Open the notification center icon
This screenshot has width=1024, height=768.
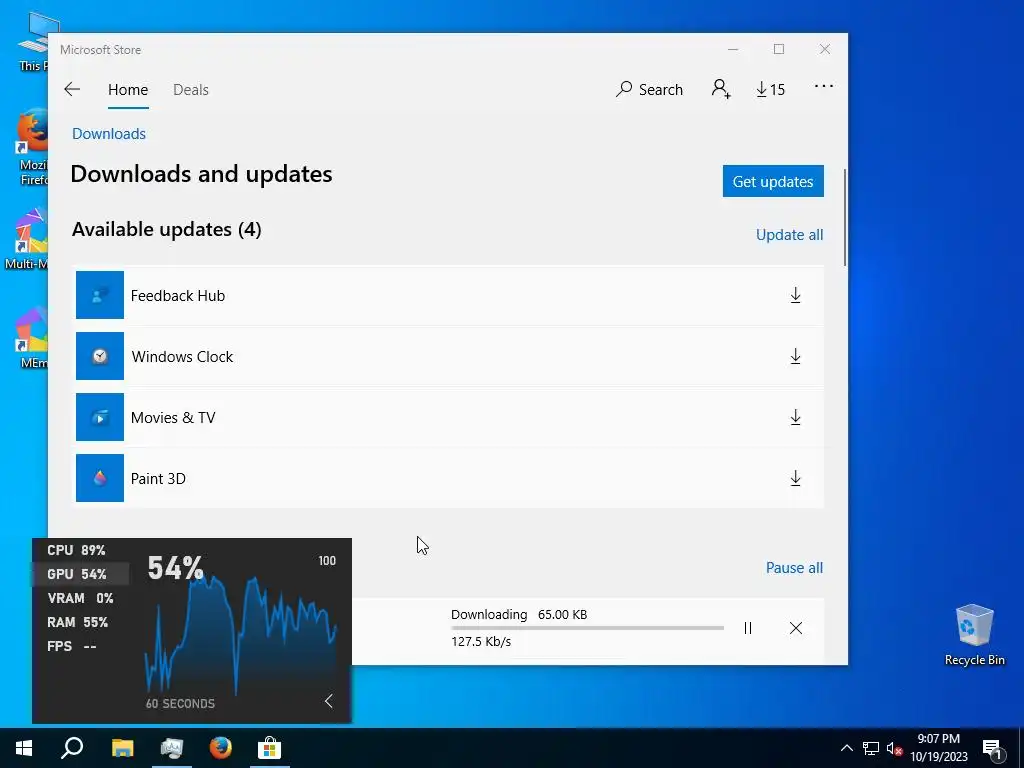993,749
